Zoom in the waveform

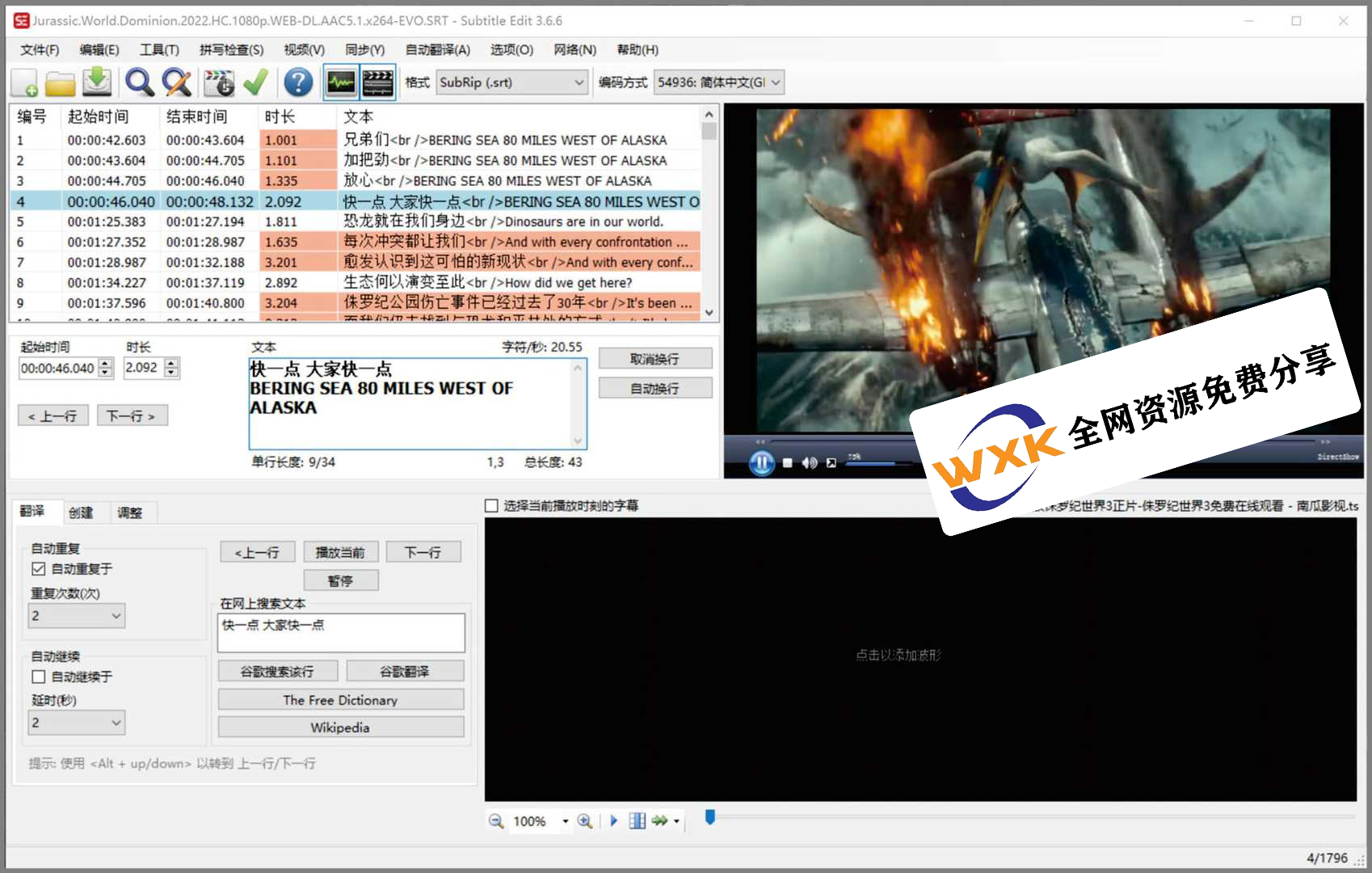(585, 821)
